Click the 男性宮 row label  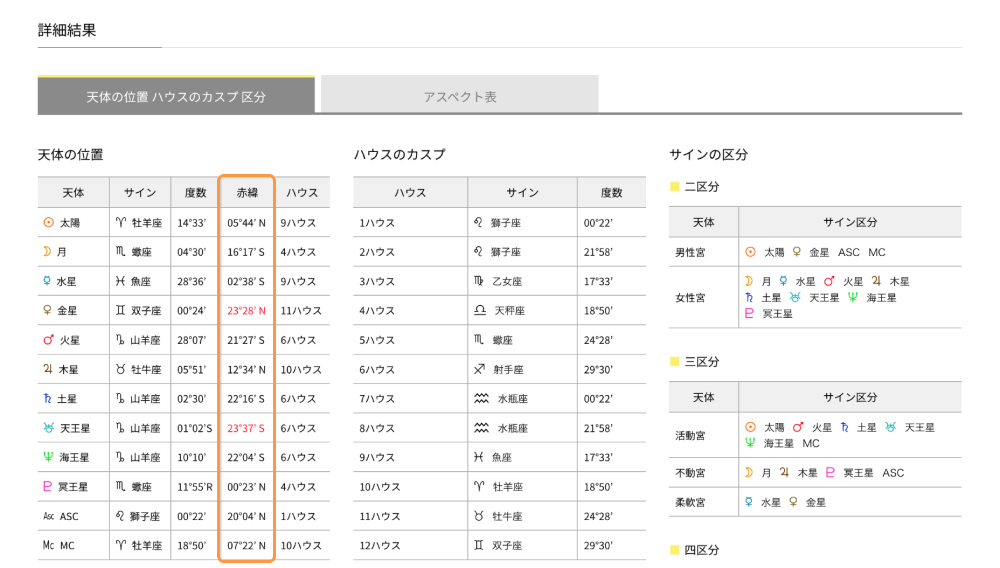point(690,252)
